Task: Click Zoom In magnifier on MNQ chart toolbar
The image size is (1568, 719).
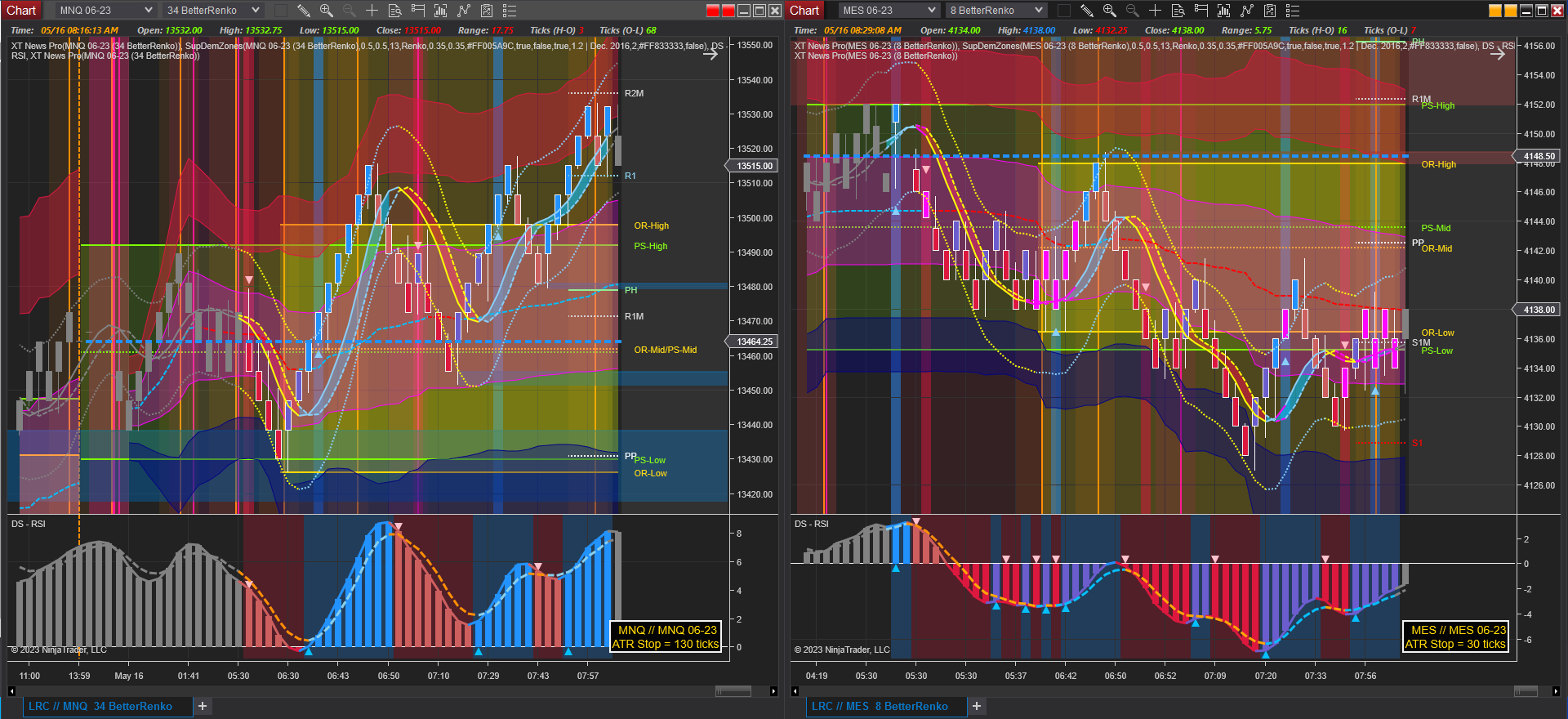Action: [327, 11]
